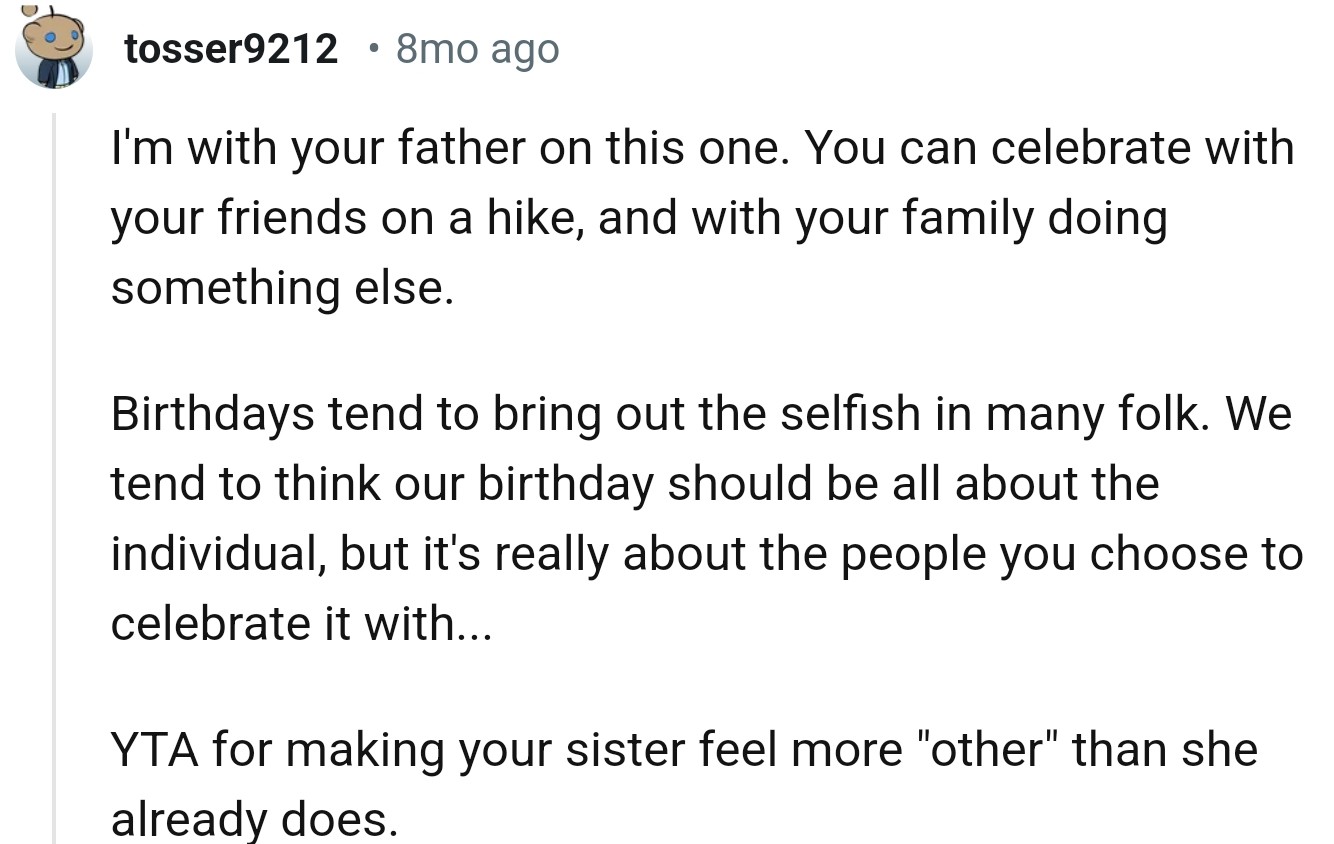This screenshot has height=844, width=1334.
Task: Click the "already does." closing text
Action: (x=254, y=818)
